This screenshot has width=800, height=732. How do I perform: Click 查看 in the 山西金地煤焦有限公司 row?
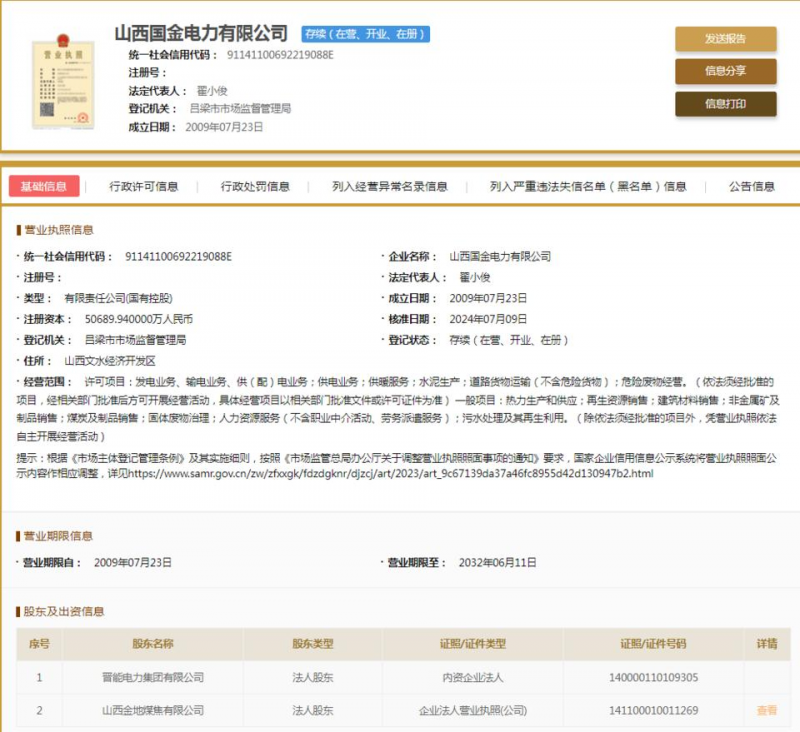(x=766, y=711)
